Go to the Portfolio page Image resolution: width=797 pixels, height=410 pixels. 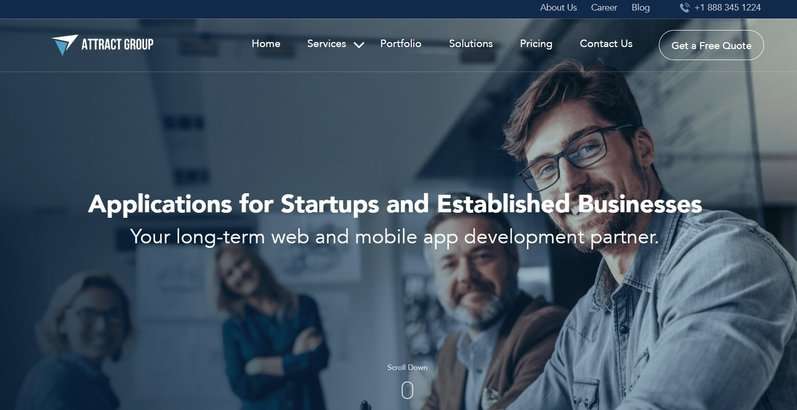click(x=401, y=44)
